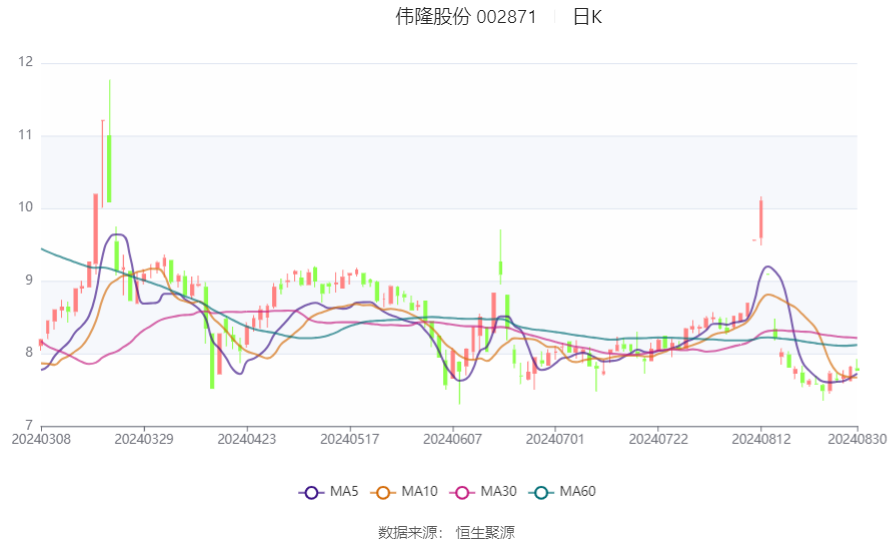Click the 日K label in title
Screen dimensions: 893x542
coord(587,17)
